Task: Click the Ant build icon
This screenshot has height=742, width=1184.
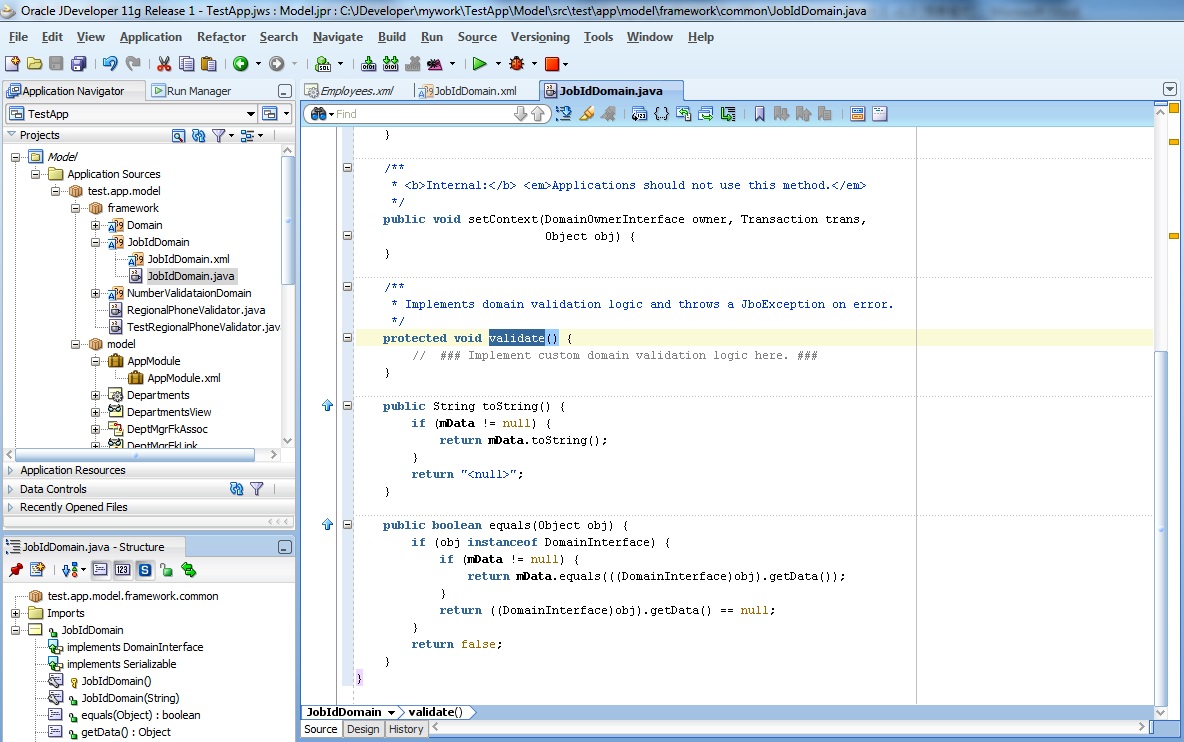Action: pos(434,64)
